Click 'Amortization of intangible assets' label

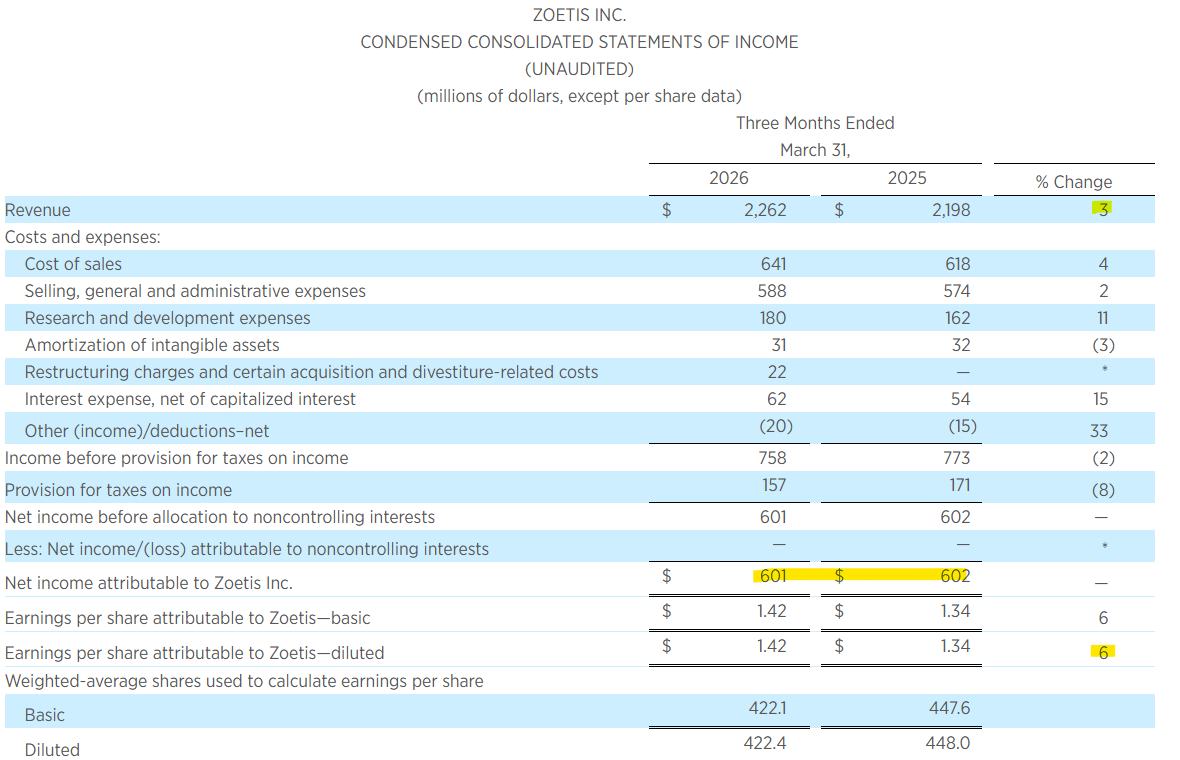152,345
